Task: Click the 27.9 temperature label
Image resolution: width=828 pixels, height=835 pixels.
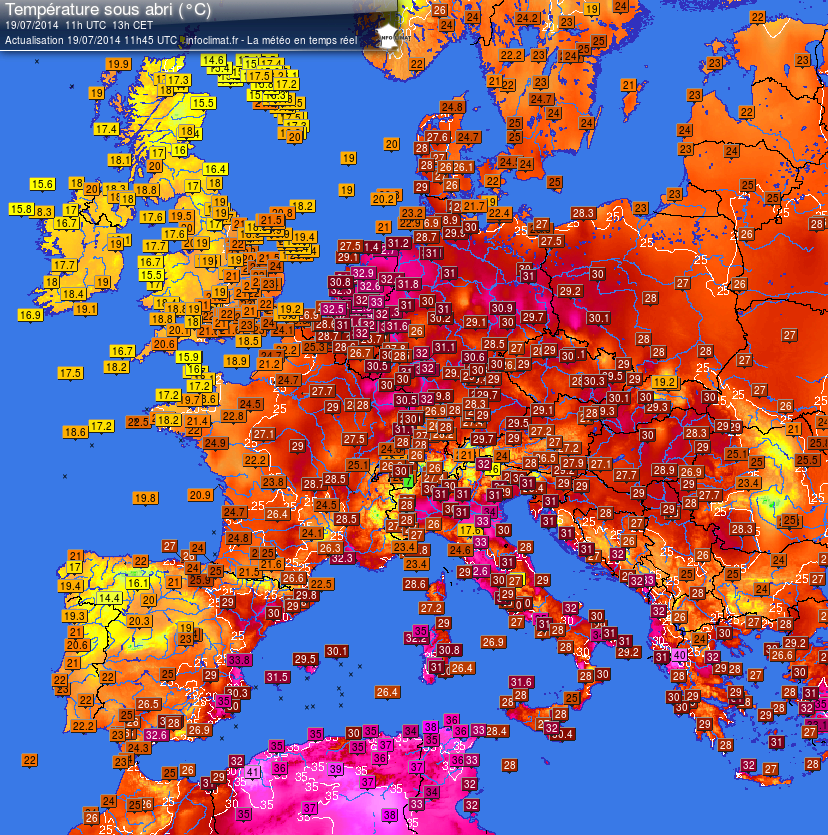Action: click(573, 463)
